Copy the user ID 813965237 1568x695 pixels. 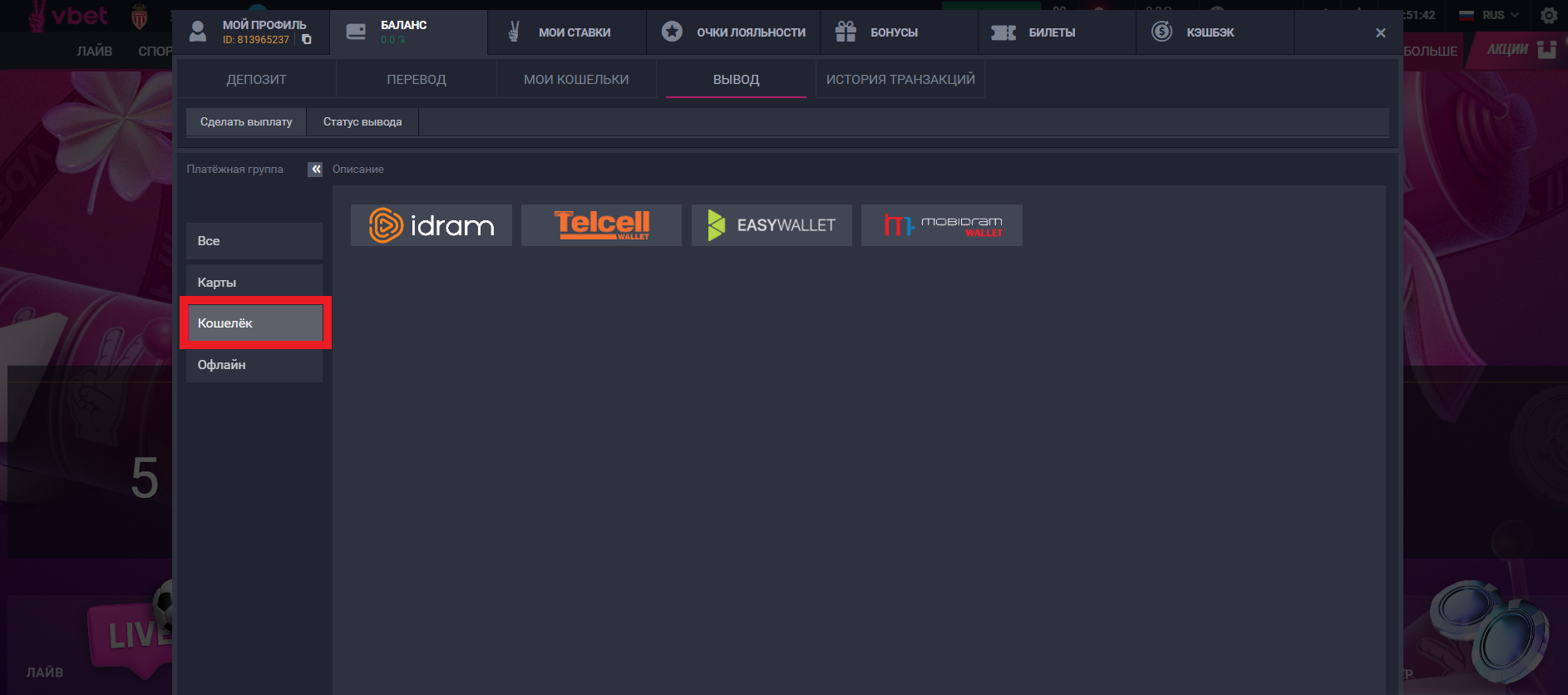[307, 39]
